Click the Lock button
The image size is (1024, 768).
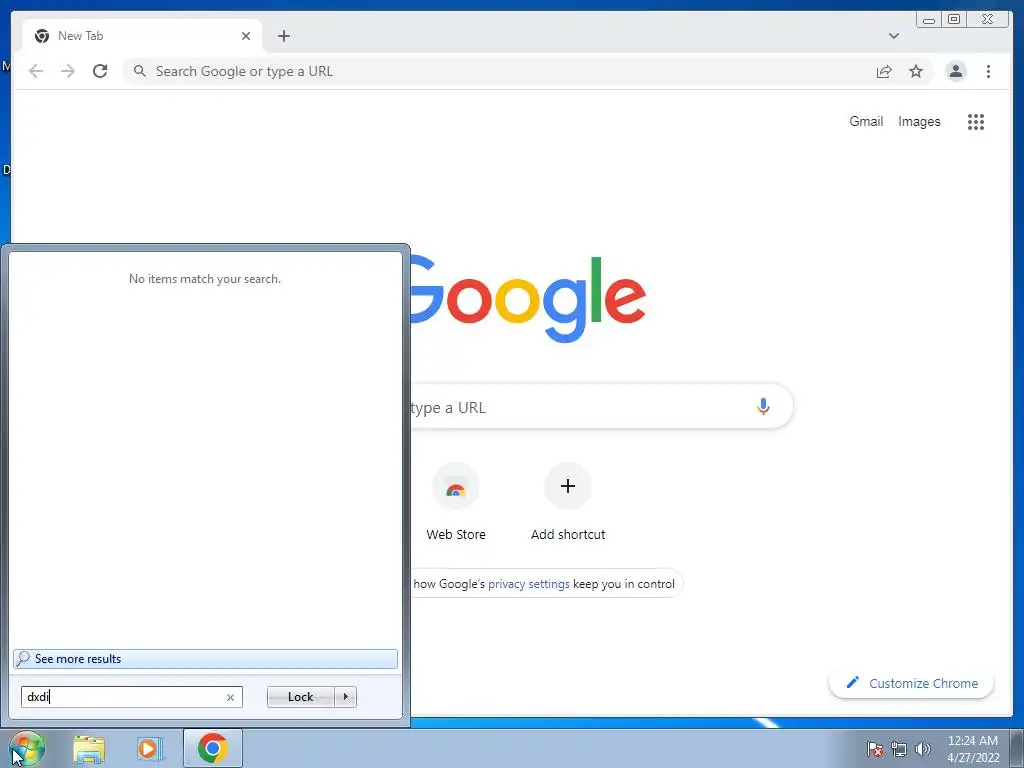coord(300,697)
